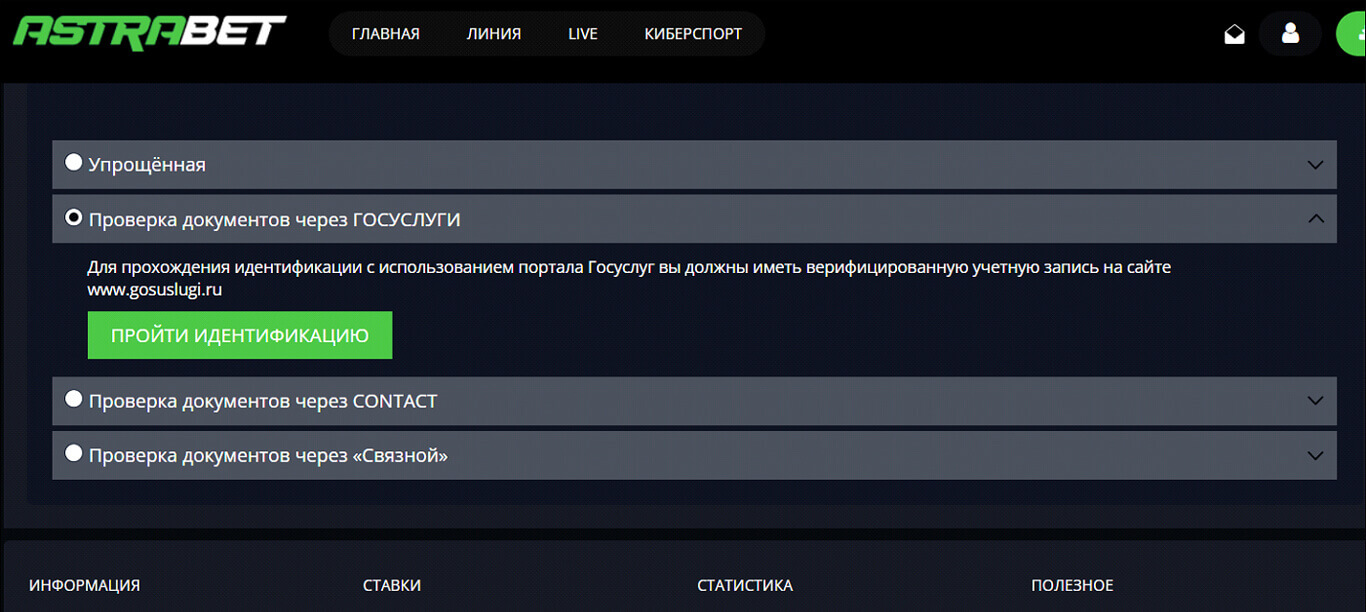Open the user profile icon

(1290, 34)
